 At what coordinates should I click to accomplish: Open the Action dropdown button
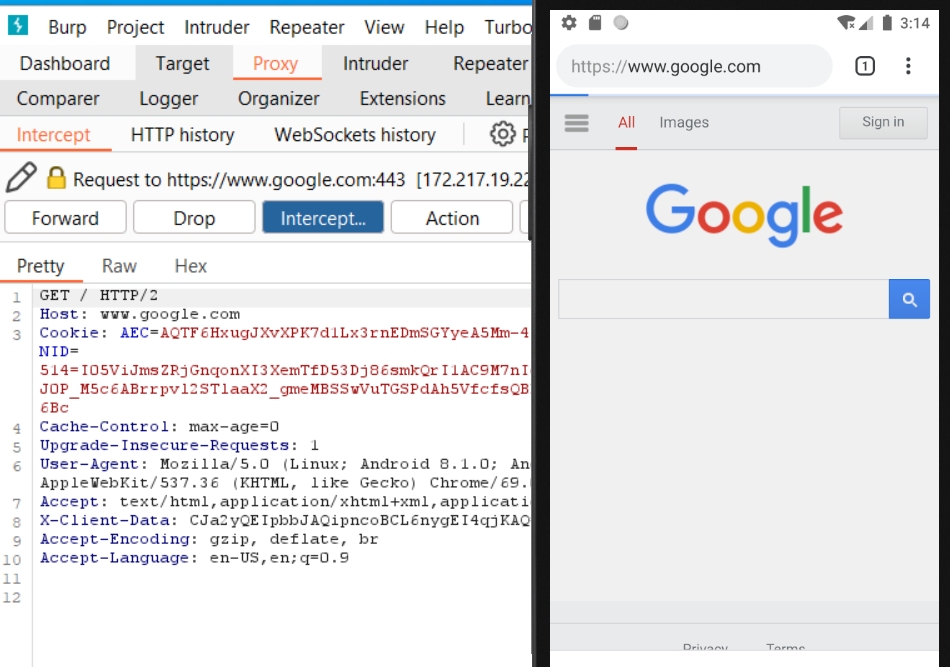[452, 218]
